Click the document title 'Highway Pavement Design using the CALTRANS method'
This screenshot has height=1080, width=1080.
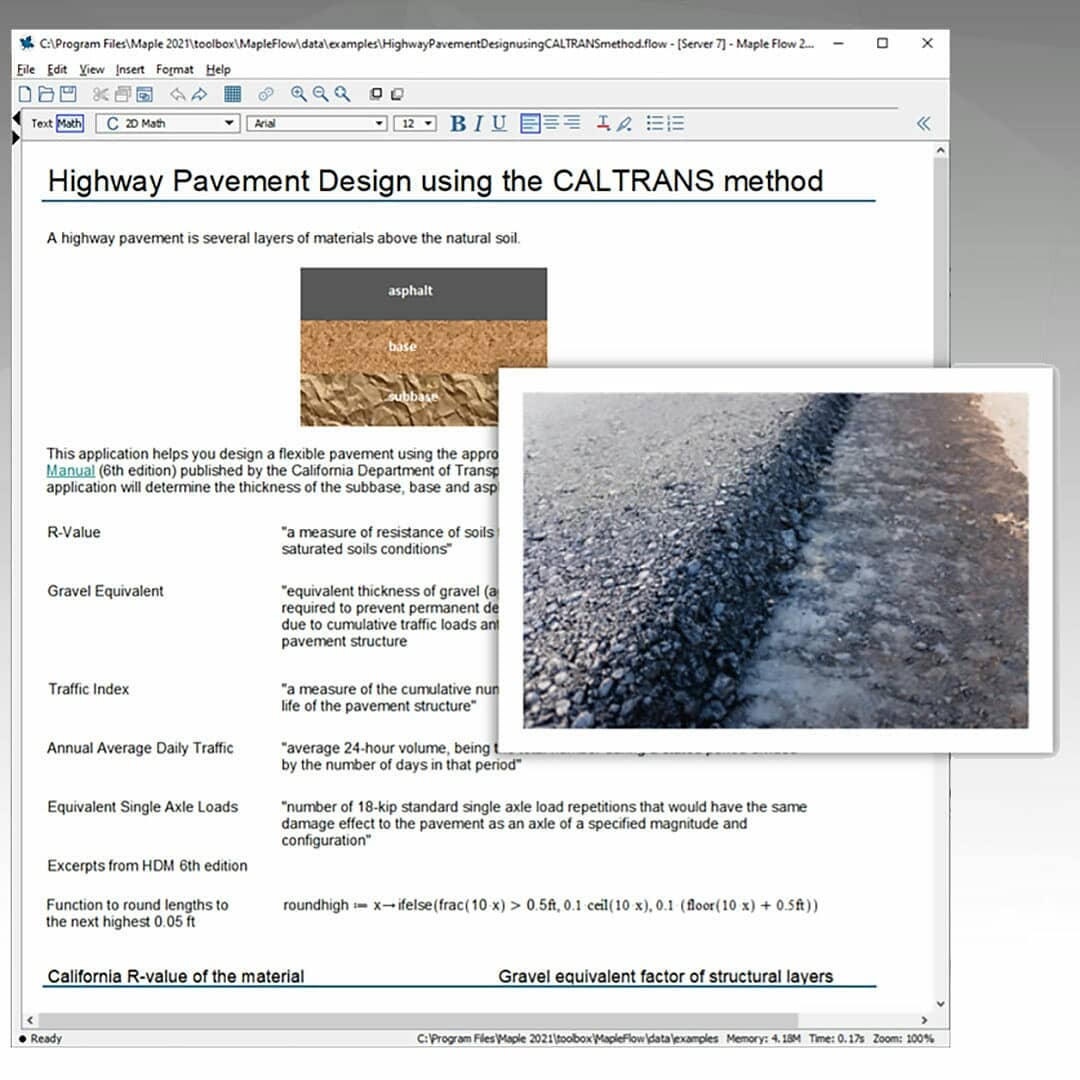(x=435, y=181)
